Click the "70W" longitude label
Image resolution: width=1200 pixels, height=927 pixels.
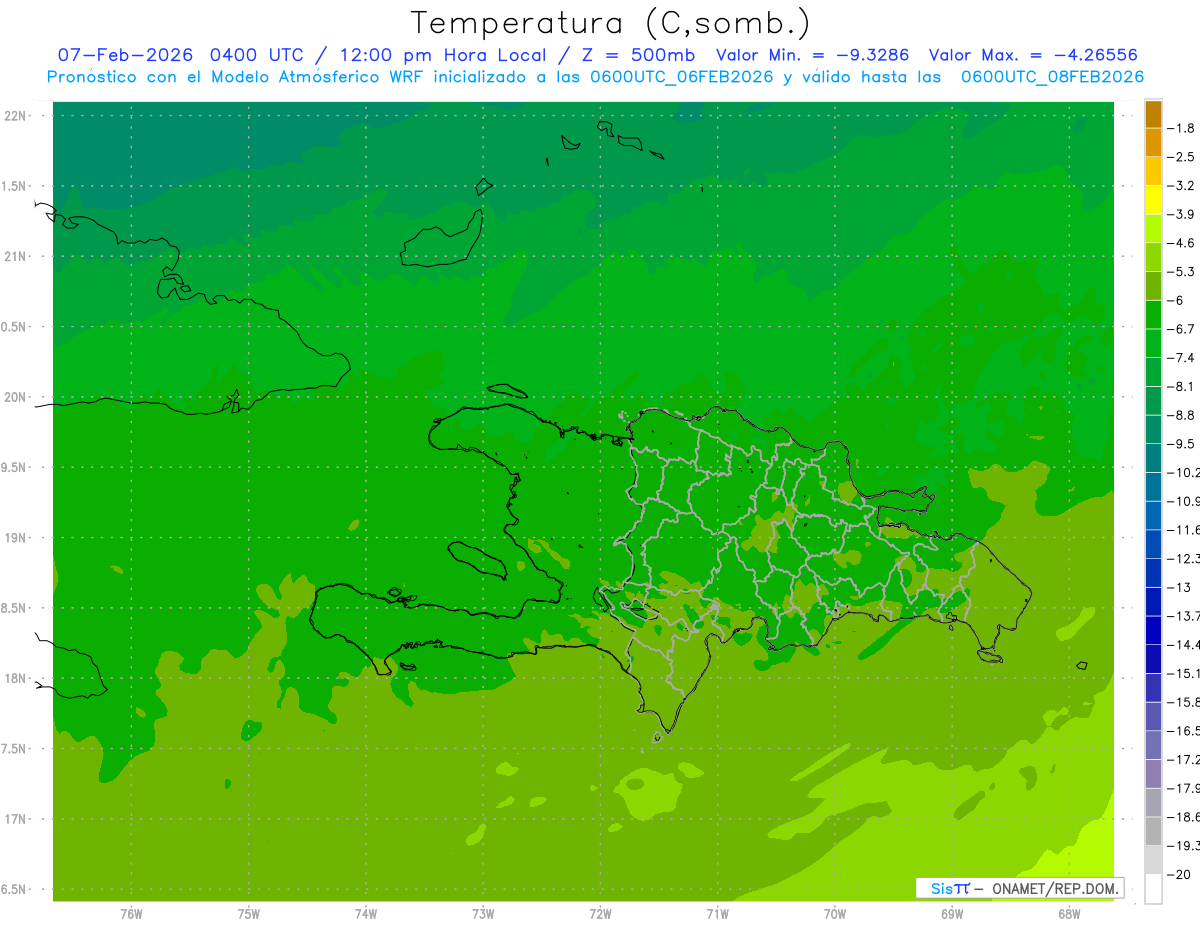pyautogui.click(x=835, y=914)
